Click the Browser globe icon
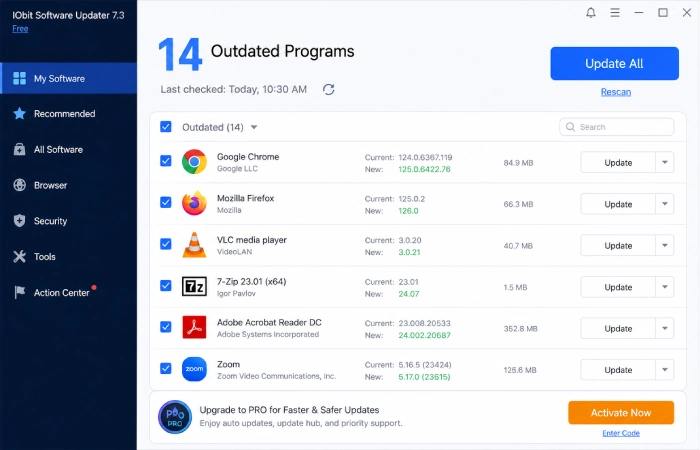Viewport: 700px width, 450px height. [x=19, y=185]
